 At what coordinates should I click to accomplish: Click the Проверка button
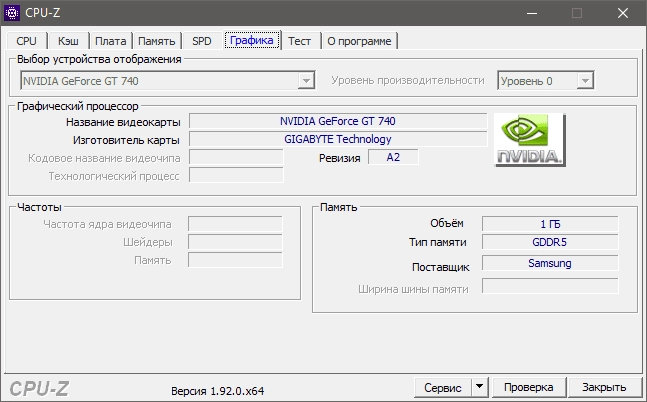point(529,387)
